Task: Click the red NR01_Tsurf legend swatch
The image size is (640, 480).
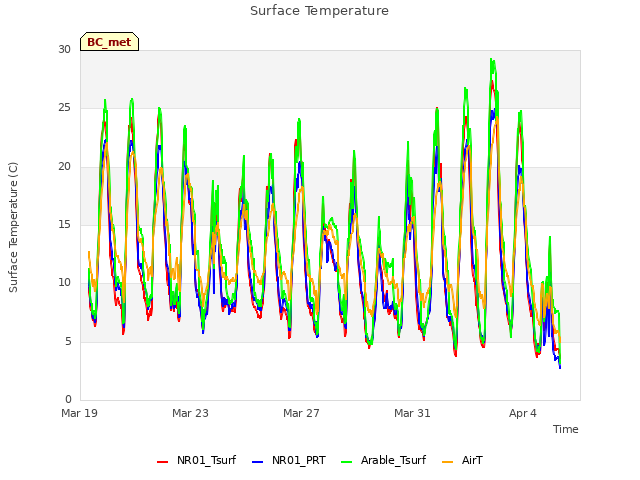Action: (x=162, y=462)
